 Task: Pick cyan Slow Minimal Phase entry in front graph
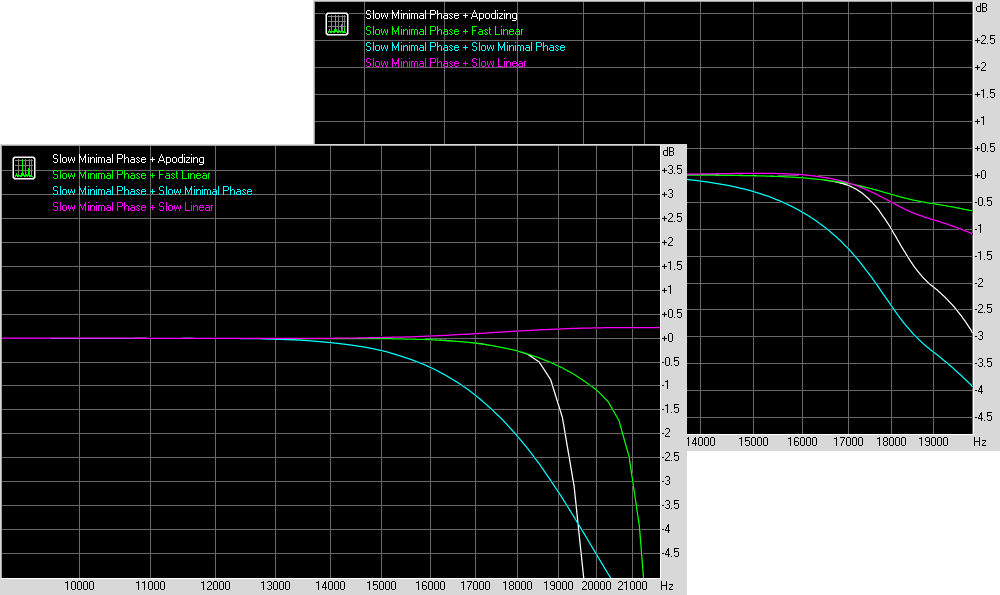tap(152, 191)
